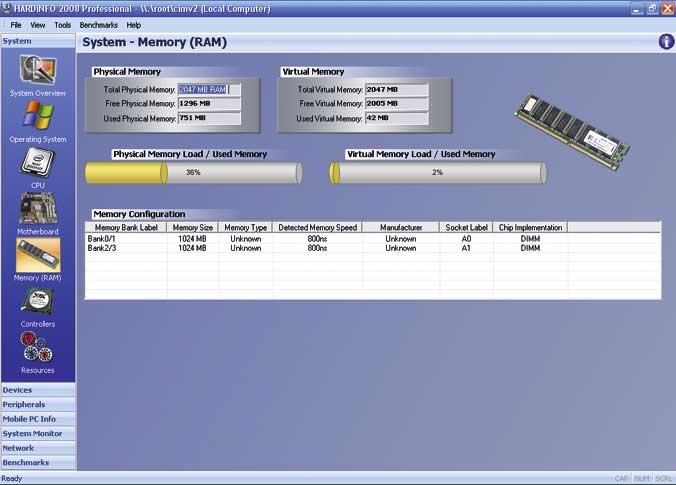Click the Physical Memory Load 36% bar
676x485 pixels.
pos(193,172)
